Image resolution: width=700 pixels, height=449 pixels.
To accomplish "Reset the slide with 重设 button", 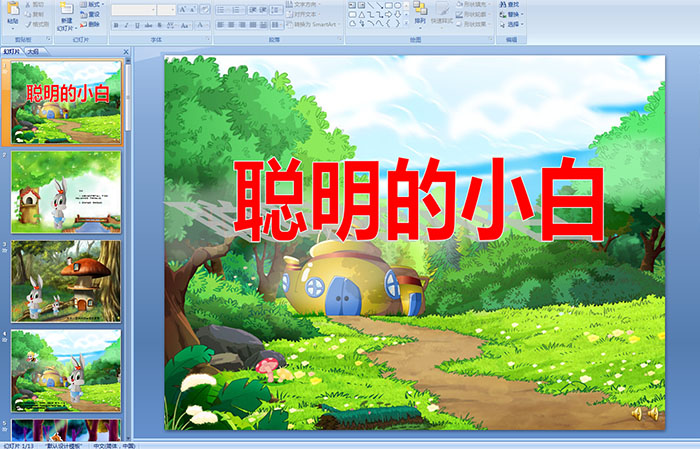I will 90,14.
